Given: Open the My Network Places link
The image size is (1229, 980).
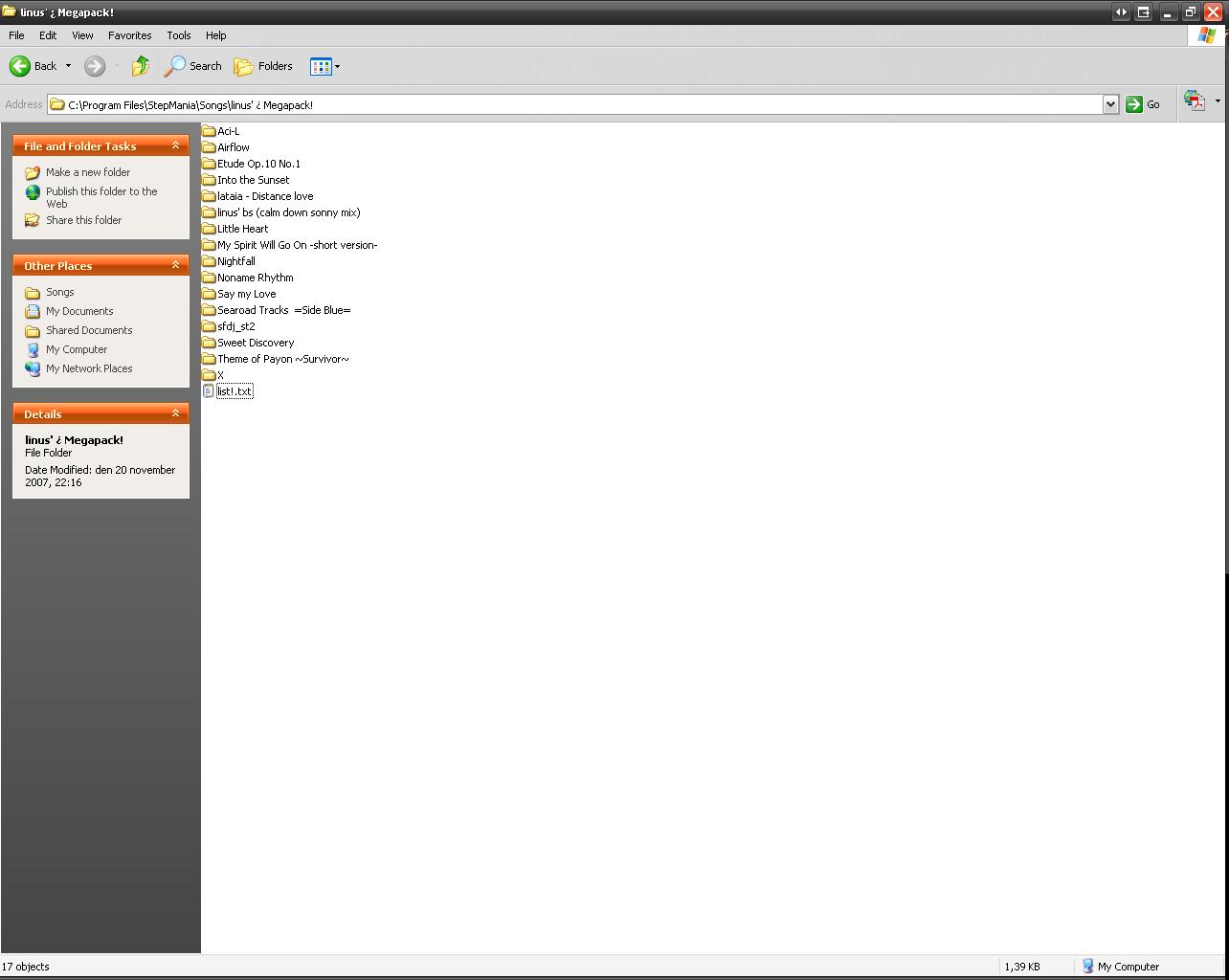Looking at the screenshot, I should click(89, 368).
